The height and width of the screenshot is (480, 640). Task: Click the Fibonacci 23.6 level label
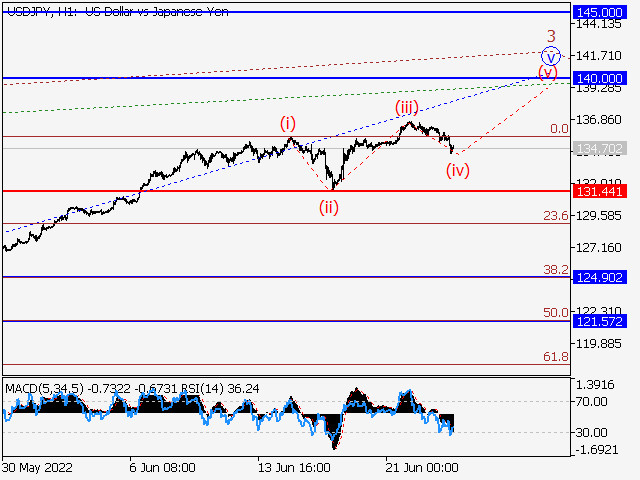pos(556,216)
